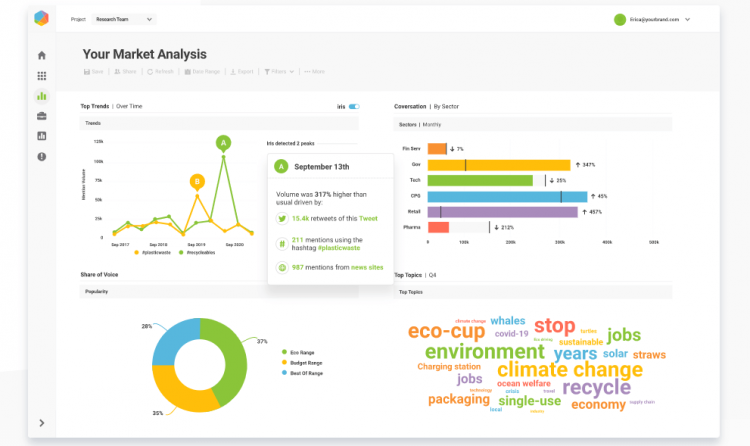Open the apps grid icon in sidebar
The width and height of the screenshot is (750, 446).
coord(41,76)
